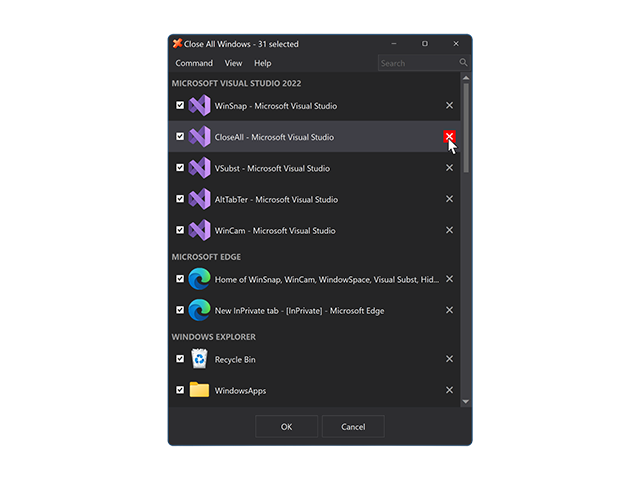Image resolution: width=640 pixels, height=480 pixels.
Task: Click the vertical scrollbar thumb
Action: click(466, 128)
